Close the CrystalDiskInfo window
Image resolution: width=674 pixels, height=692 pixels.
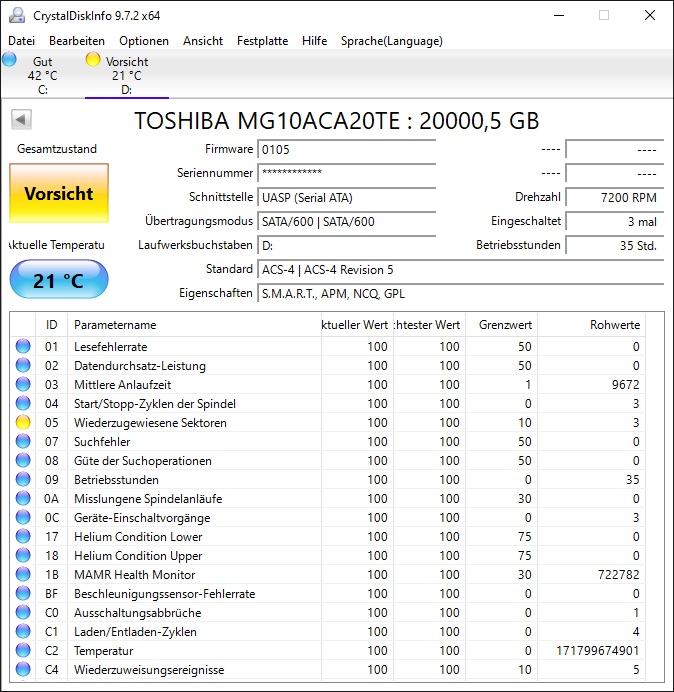pos(650,15)
